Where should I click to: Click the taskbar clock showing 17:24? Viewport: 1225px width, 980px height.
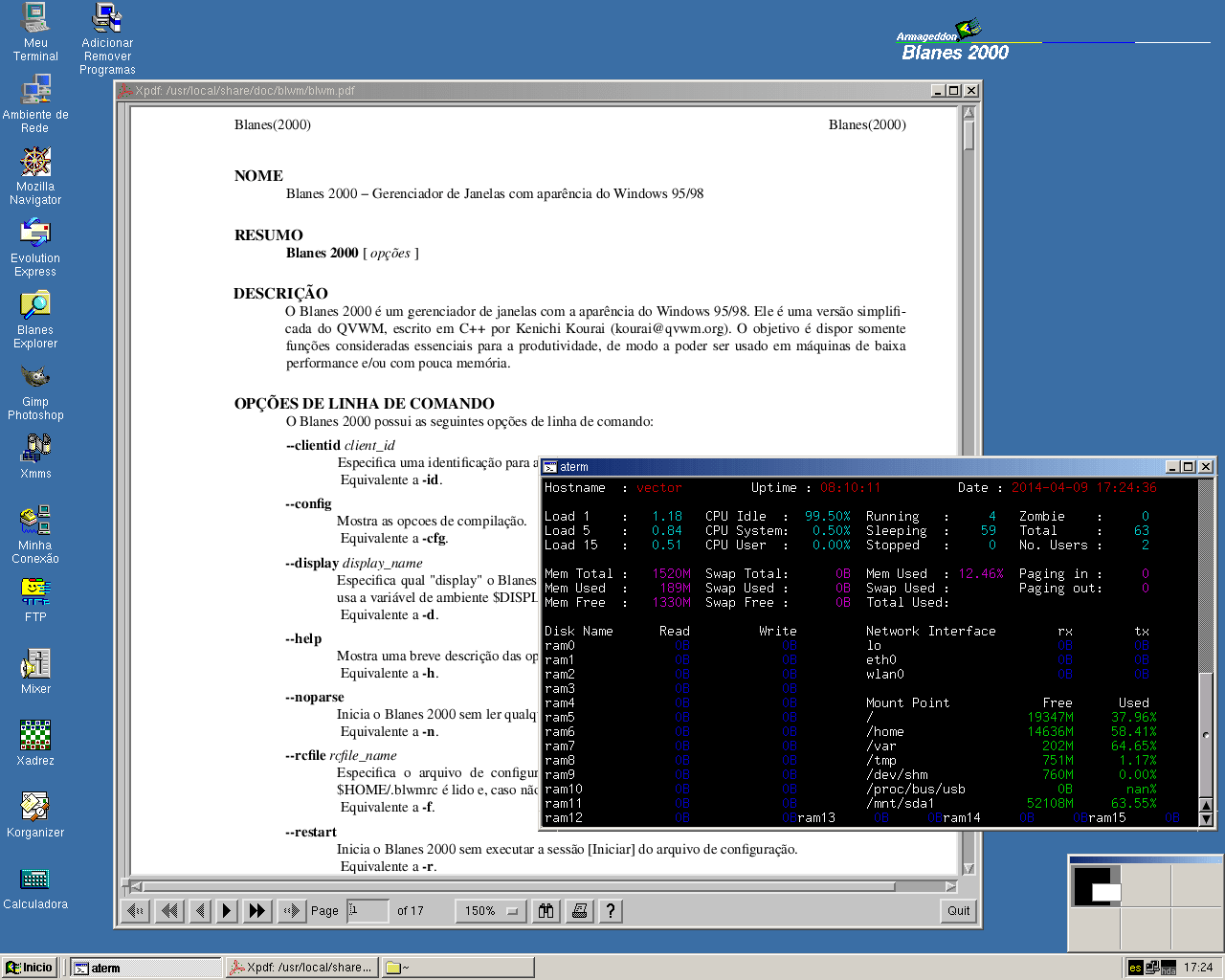[1198, 968]
